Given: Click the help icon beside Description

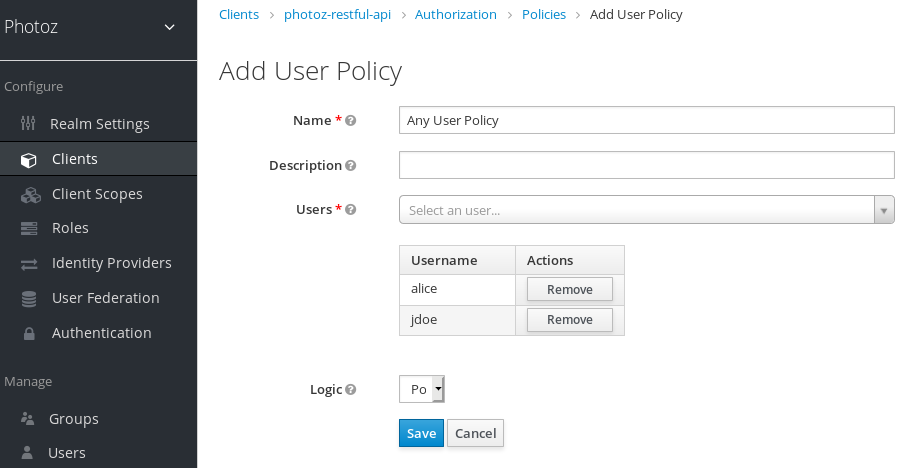Looking at the screenshot, I should point(351,166).
